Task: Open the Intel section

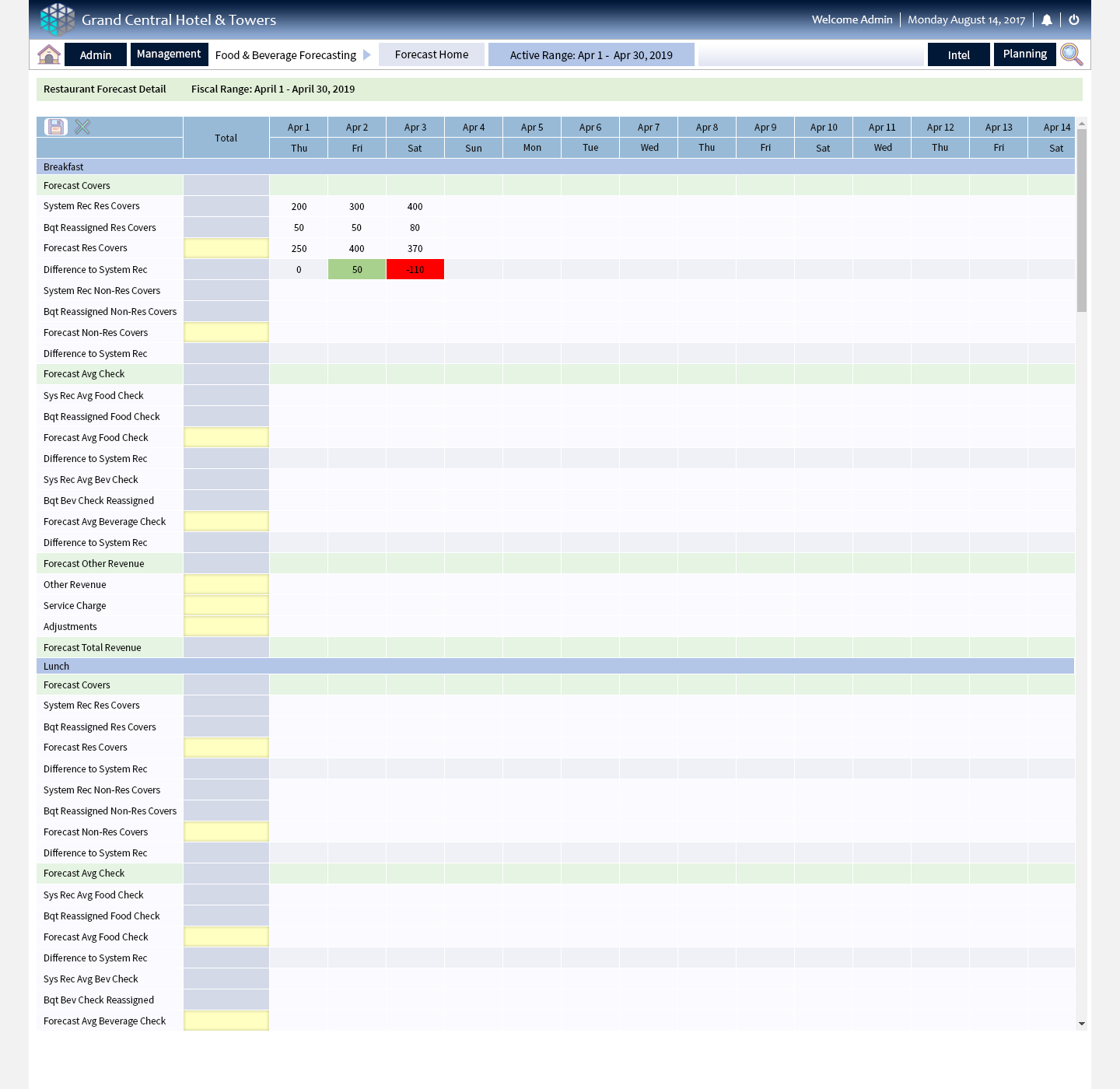Action: 958,55
